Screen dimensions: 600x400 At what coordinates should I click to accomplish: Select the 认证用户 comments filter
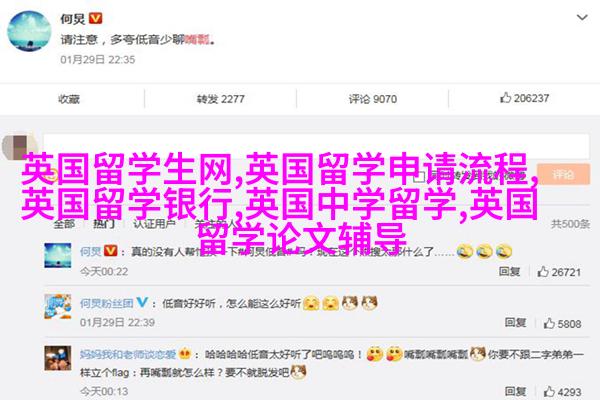click(x=155, y=224)
